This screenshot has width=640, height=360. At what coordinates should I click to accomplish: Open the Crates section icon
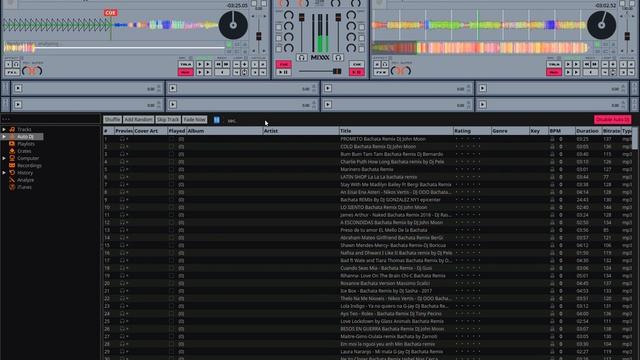12,151
